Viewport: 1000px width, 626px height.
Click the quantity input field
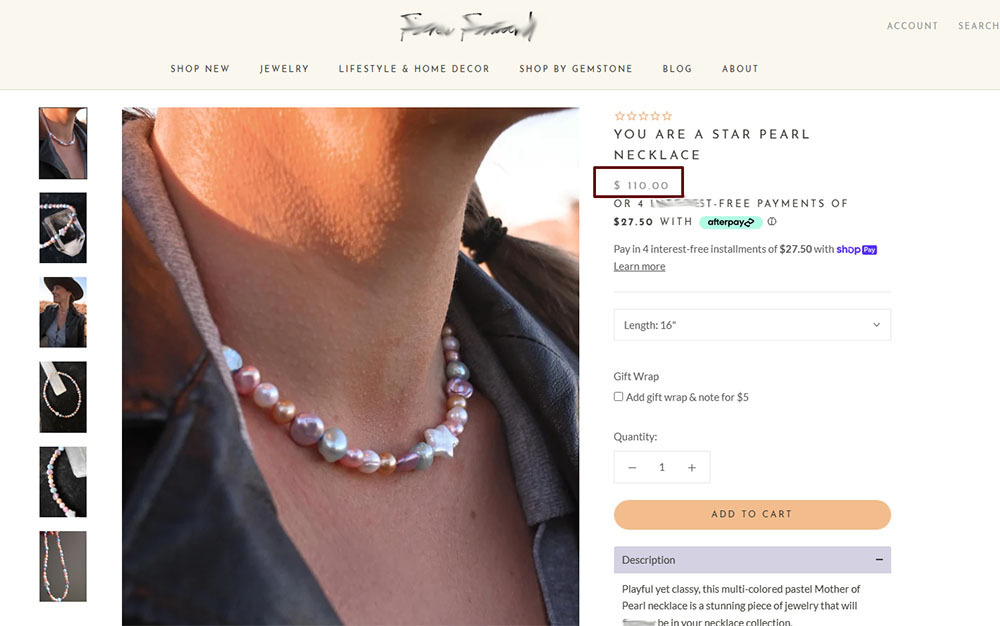(661, 467)
